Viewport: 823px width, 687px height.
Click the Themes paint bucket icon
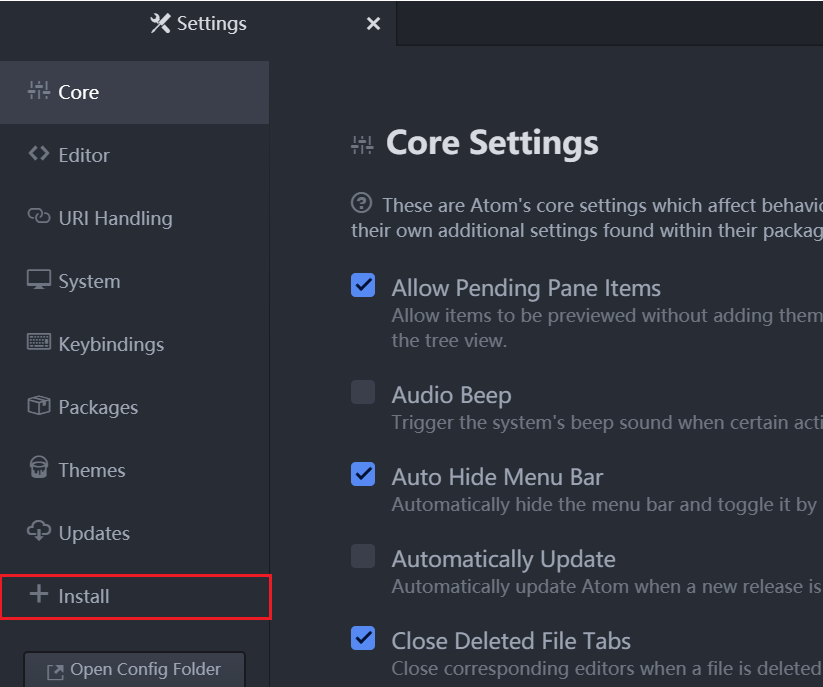[39, 469]
